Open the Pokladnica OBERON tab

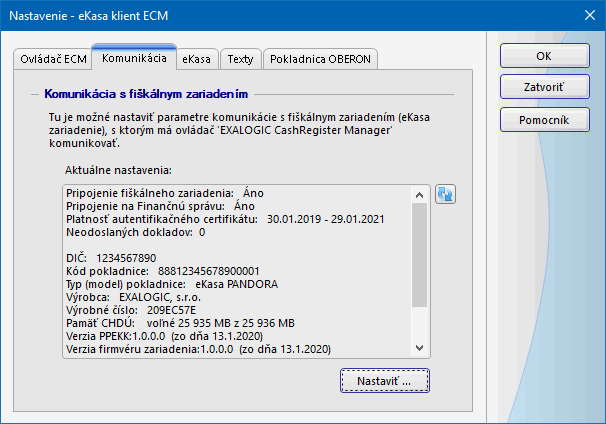tap(321, 59)
